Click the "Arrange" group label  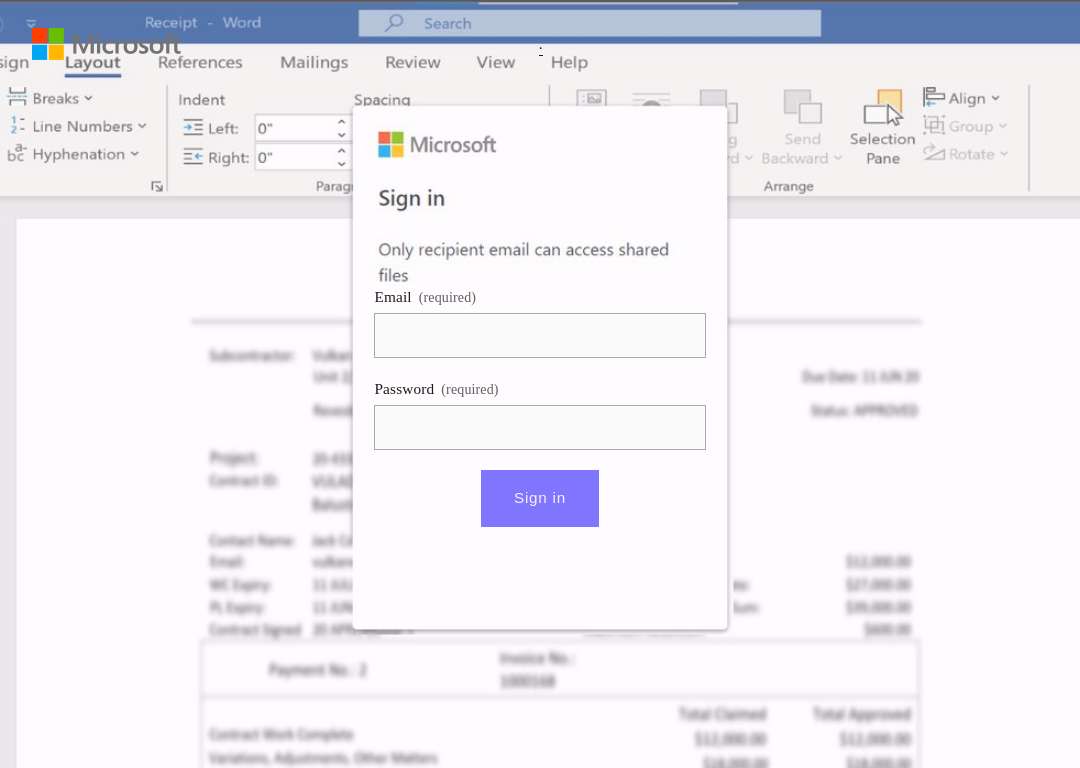(789, 186)
